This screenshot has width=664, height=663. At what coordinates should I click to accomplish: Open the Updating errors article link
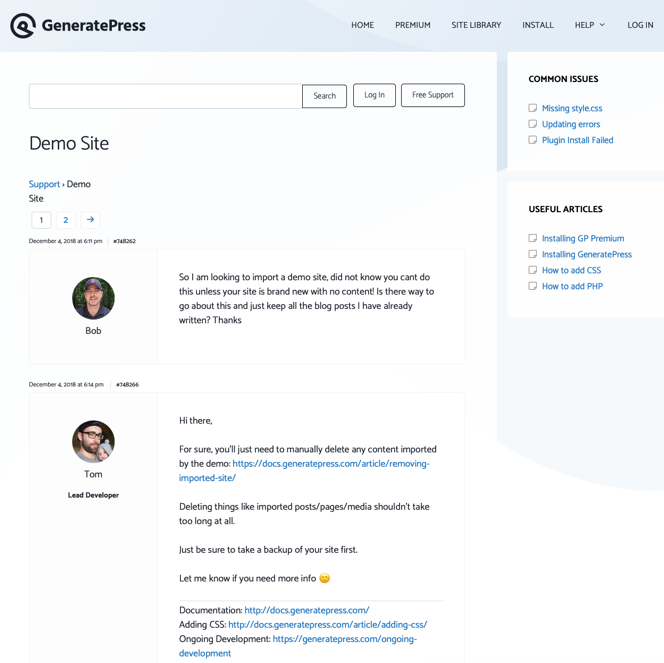(571, 124)
